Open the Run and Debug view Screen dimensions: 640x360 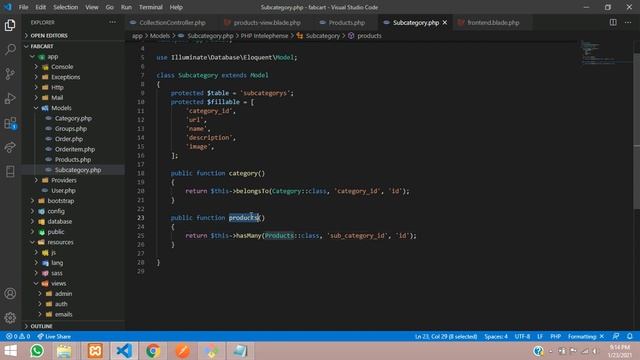pos(10,98)
